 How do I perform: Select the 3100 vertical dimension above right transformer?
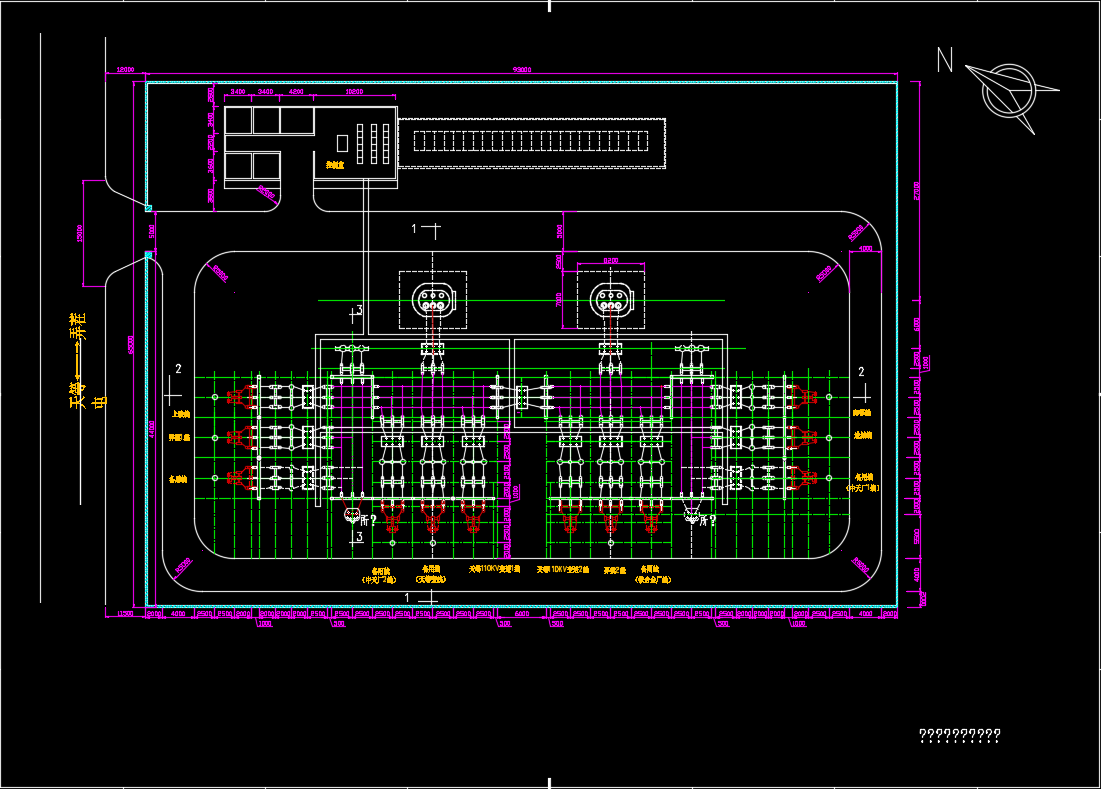(x=560, y=230)
